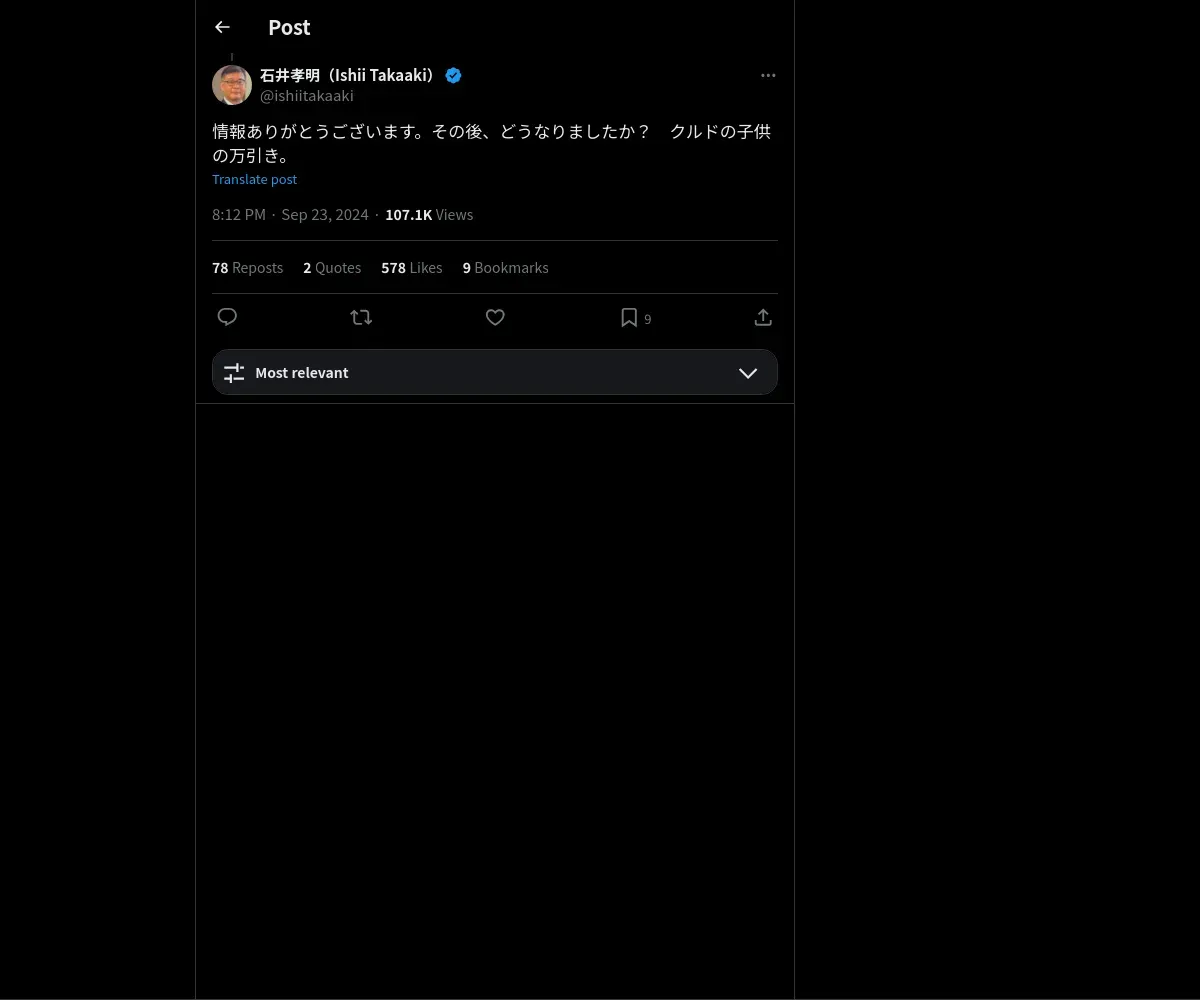Click Translate post link
The height and width of the screenshot is (1000, 1200).
tap(254, 179)
